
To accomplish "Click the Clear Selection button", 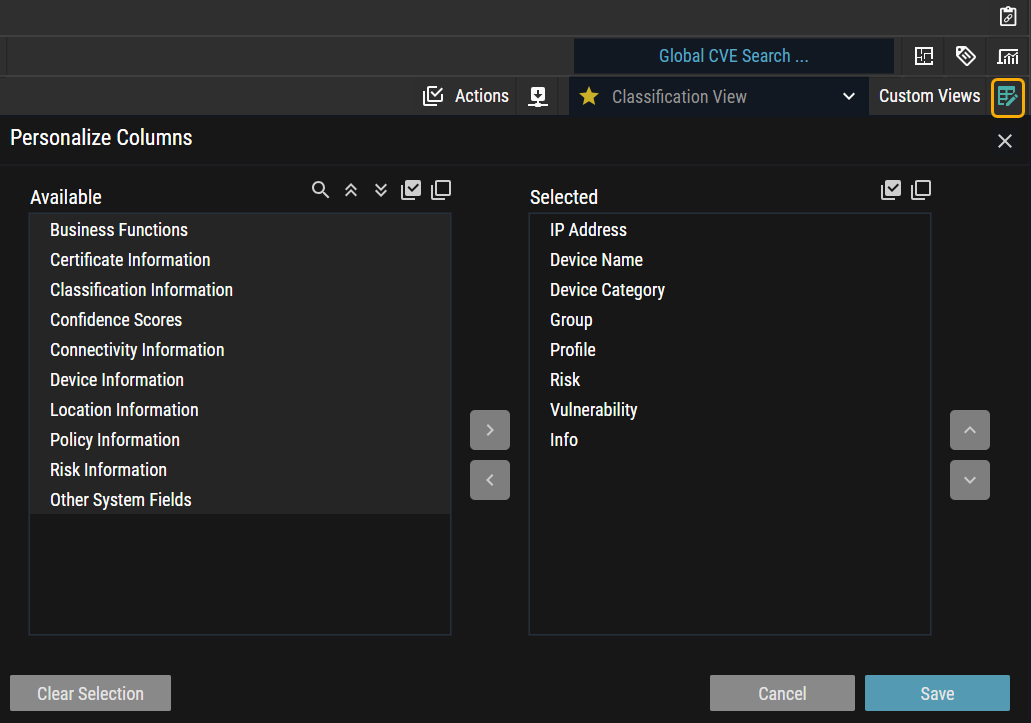I will pos(90,693).
